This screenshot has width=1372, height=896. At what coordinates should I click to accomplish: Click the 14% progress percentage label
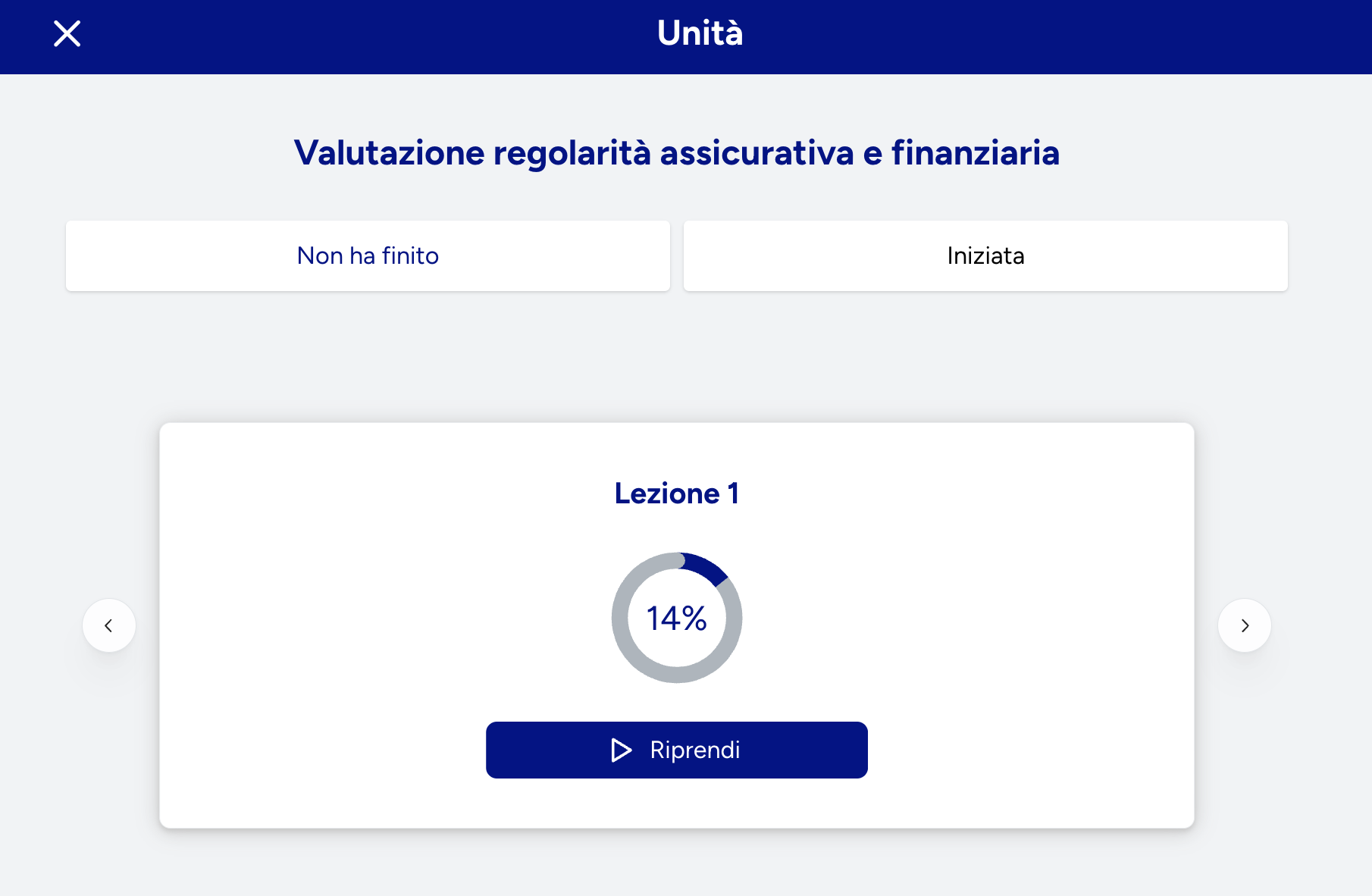[676, 619]
